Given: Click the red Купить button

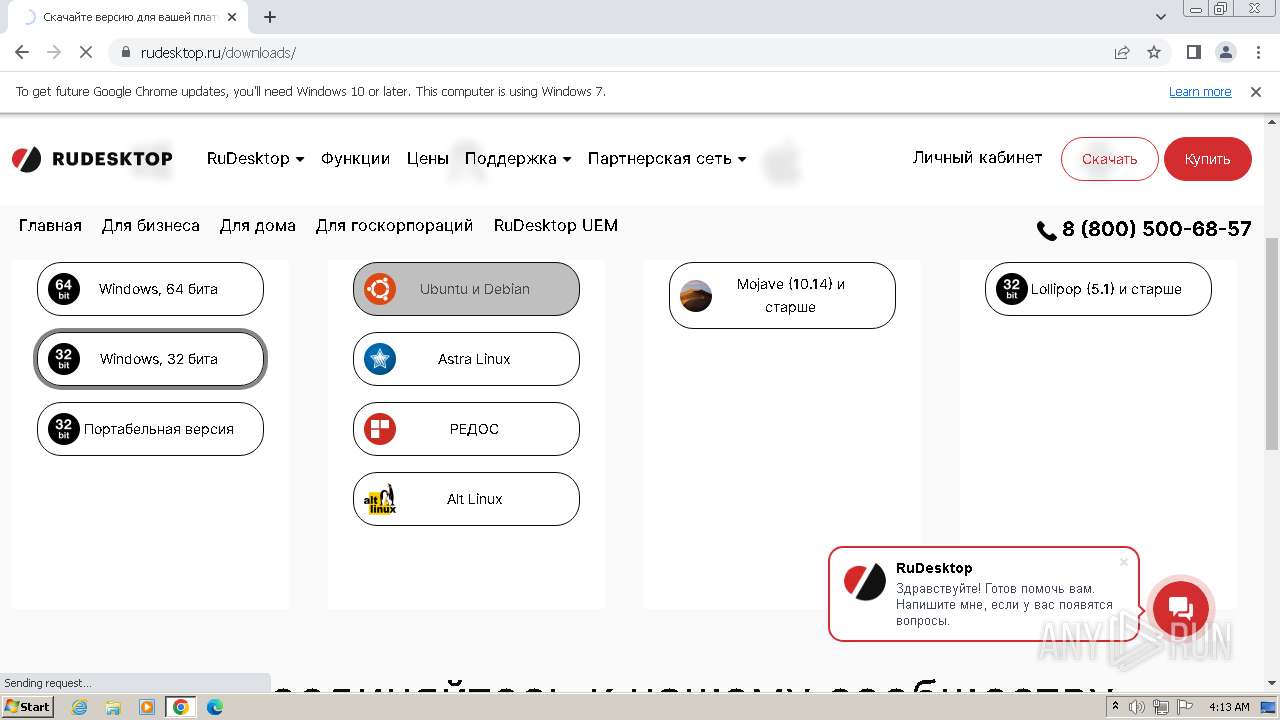Looking at the screenshot, I should point(1208,159).
